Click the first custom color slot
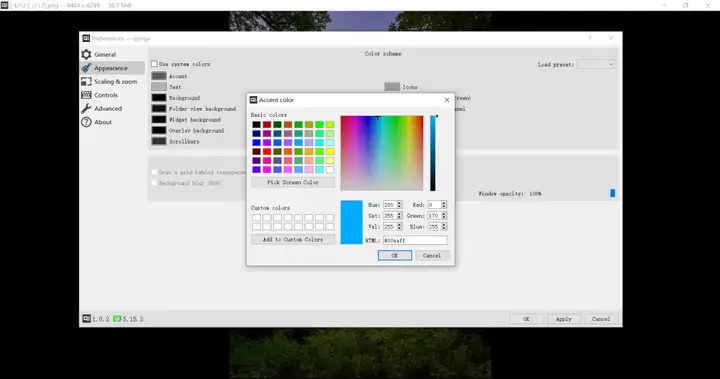720x379 pixels. pyautogui.click(x=256, y=217)
